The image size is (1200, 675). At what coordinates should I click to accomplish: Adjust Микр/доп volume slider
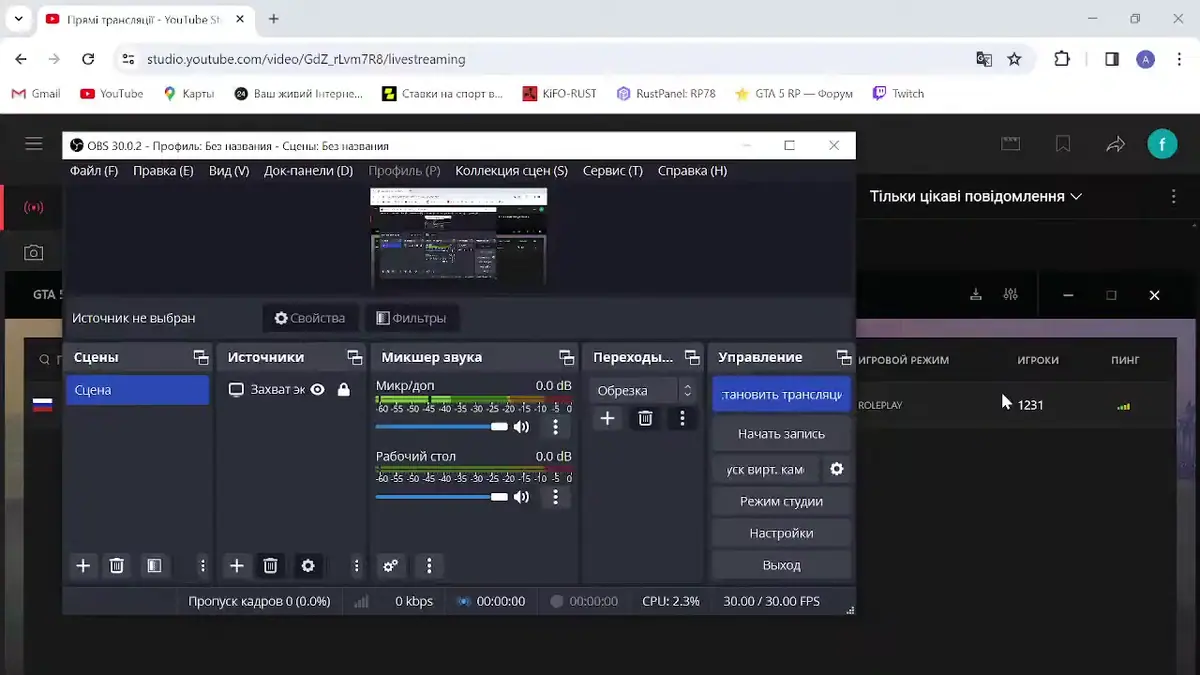[442, 427]
